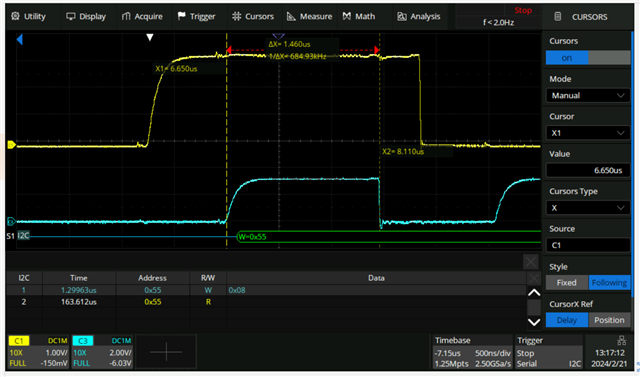Image resolution: width=640 pixels, height=377 pixels.
Task: Click the R/W column header
Action: (208, 278)
